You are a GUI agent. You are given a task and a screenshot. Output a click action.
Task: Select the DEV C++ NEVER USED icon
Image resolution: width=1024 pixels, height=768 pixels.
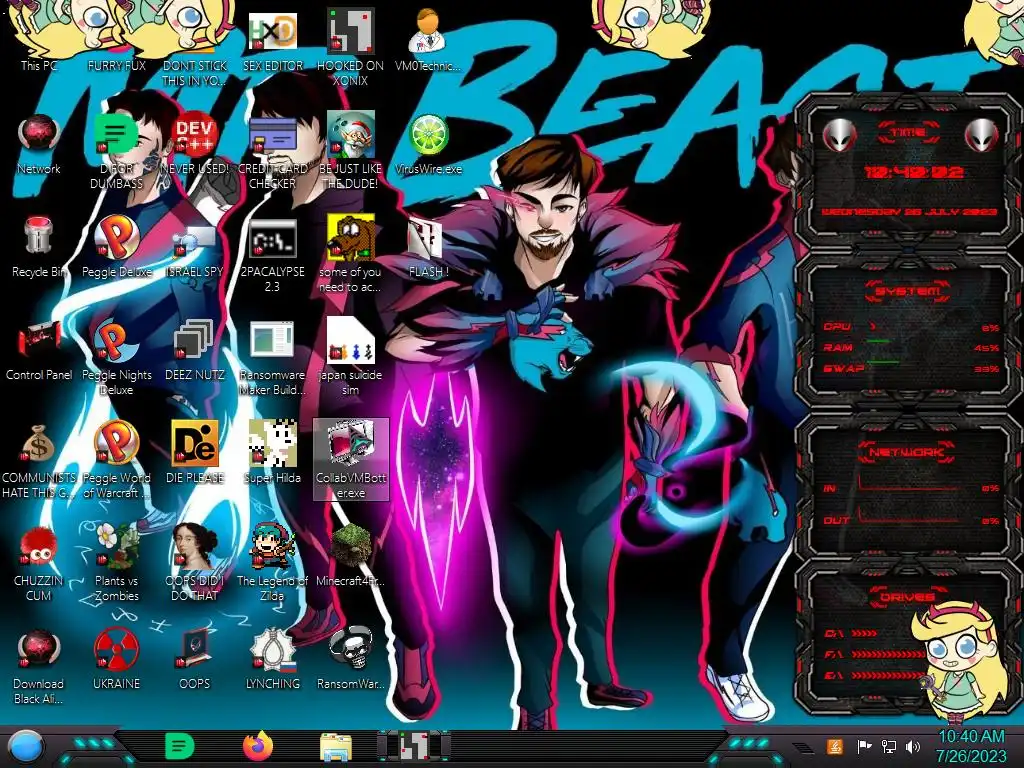click(195, 145)
